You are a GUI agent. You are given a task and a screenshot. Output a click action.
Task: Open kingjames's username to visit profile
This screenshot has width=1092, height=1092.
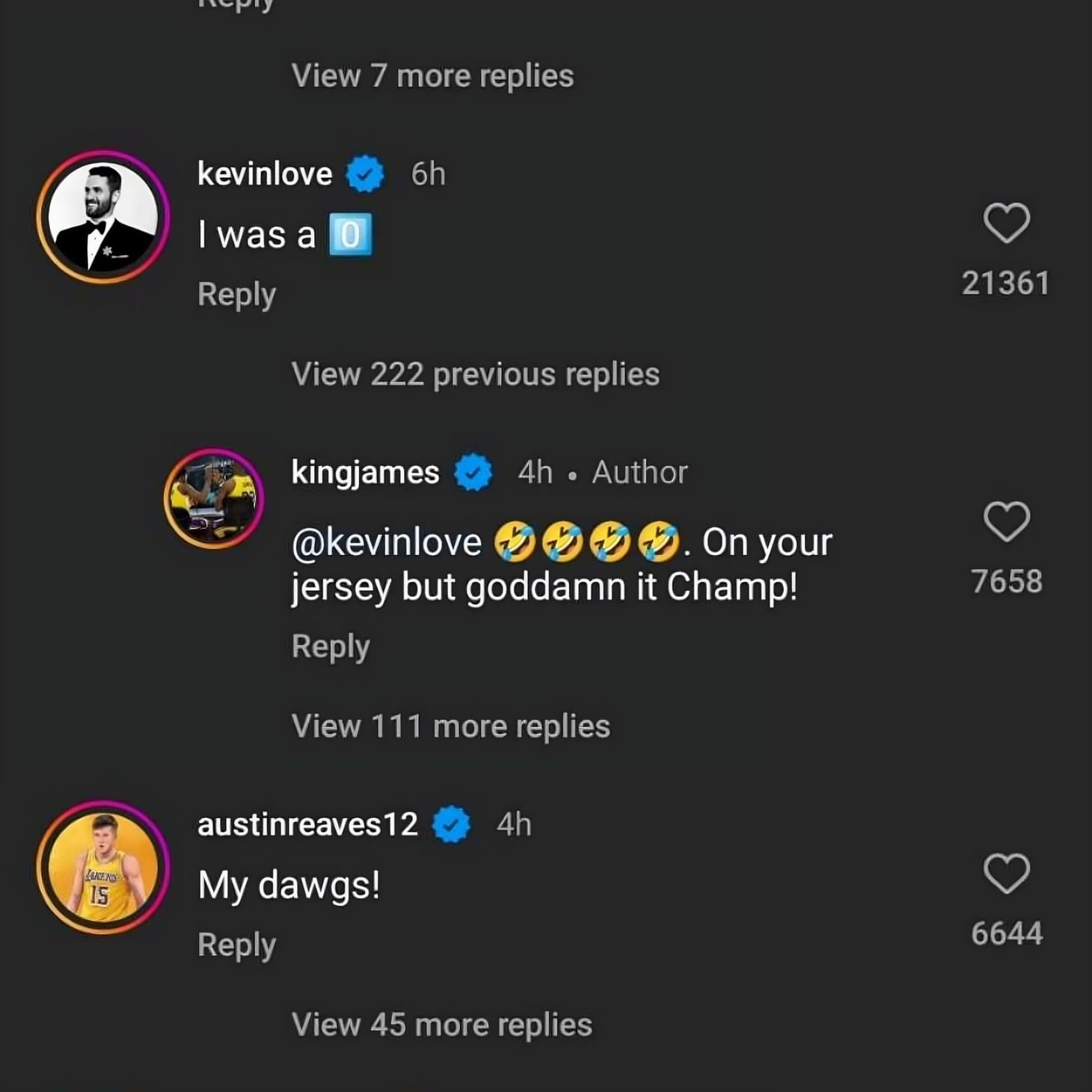[364, 472]
